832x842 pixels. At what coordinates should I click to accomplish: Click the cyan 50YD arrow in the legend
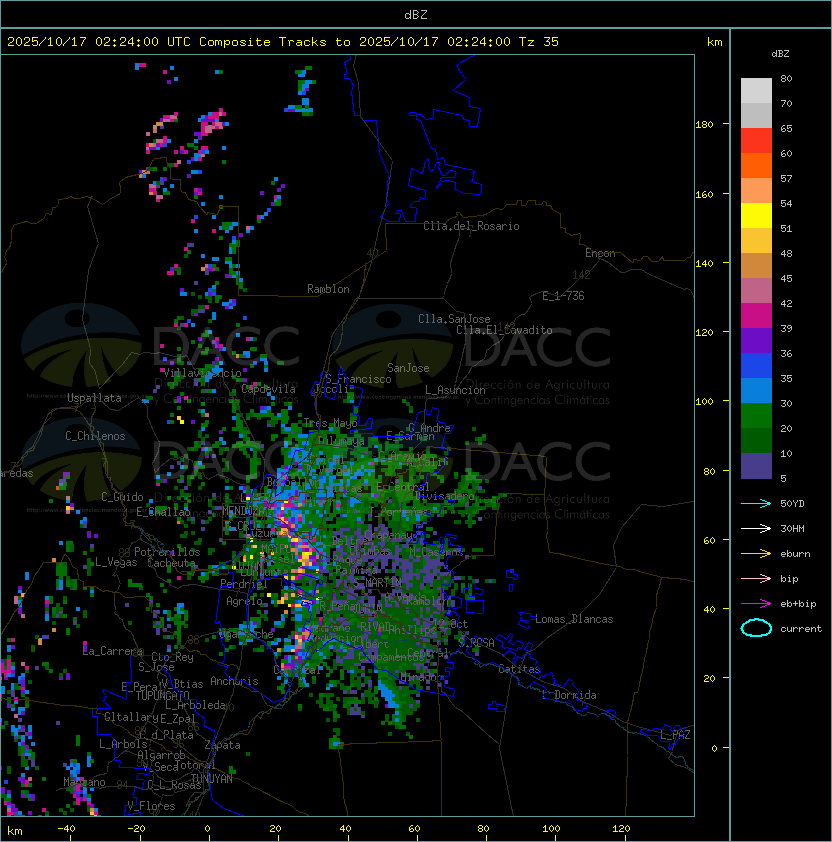756,503
